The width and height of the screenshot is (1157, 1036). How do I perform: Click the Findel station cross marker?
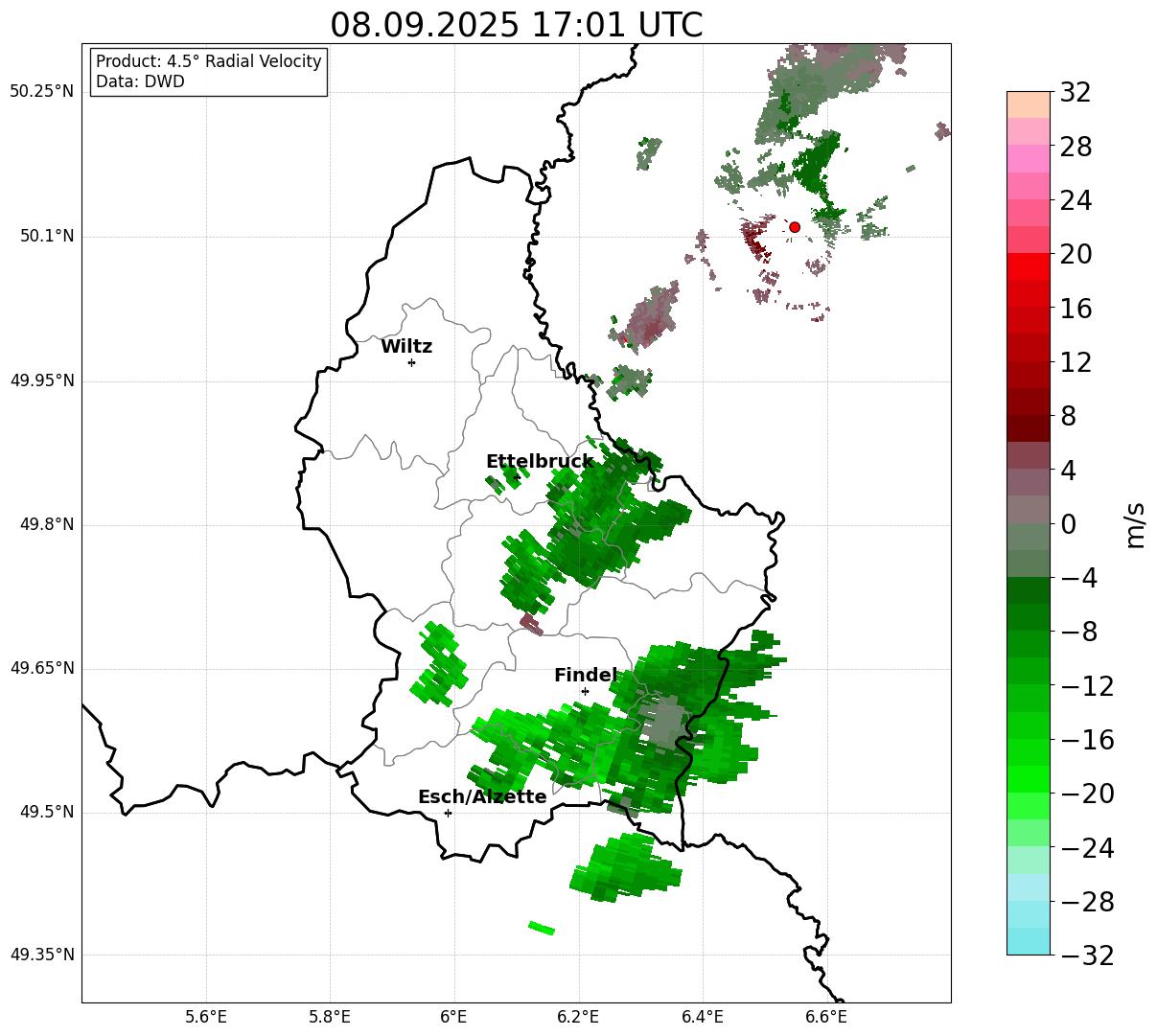tap(585, 691)
